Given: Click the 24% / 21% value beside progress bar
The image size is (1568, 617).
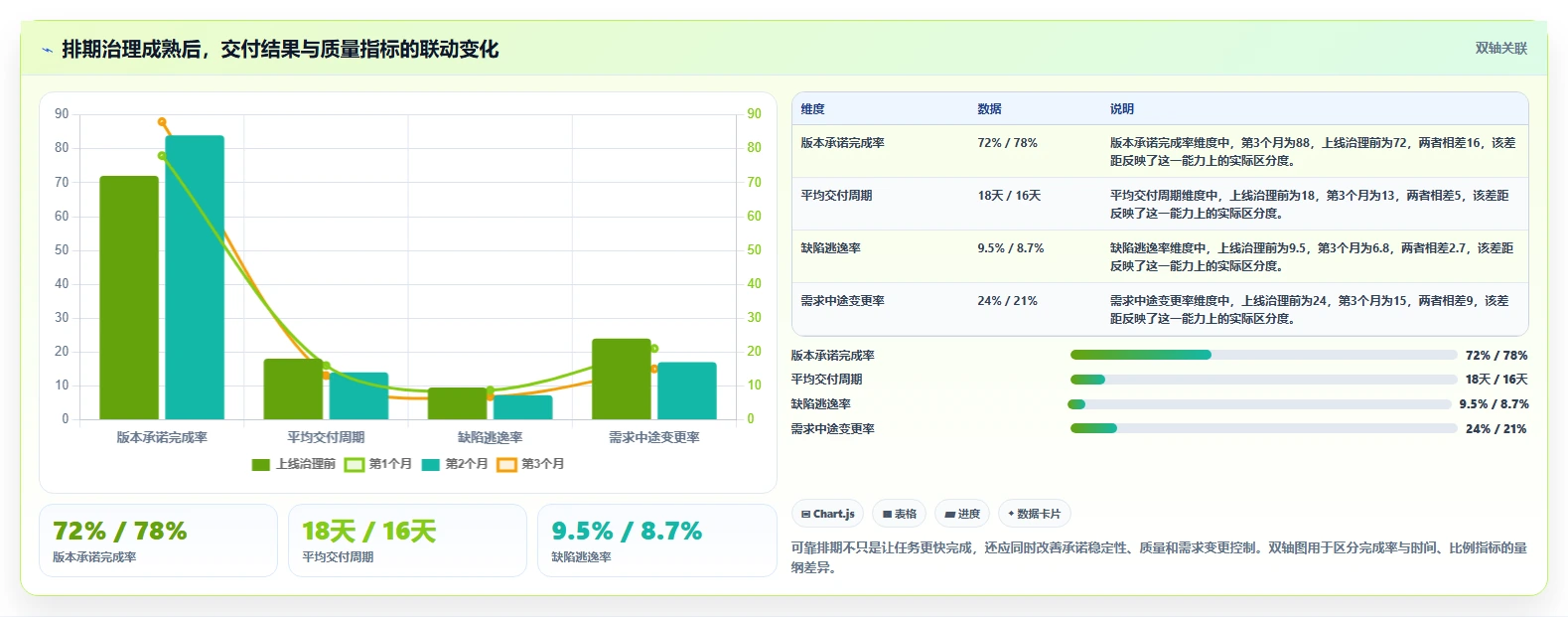Looking at the screenshot, I should [x=1497, y=429].
